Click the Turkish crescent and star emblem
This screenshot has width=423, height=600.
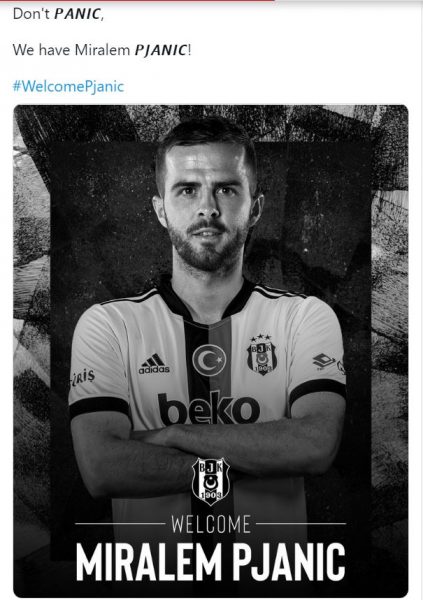[x=209, y=360]
